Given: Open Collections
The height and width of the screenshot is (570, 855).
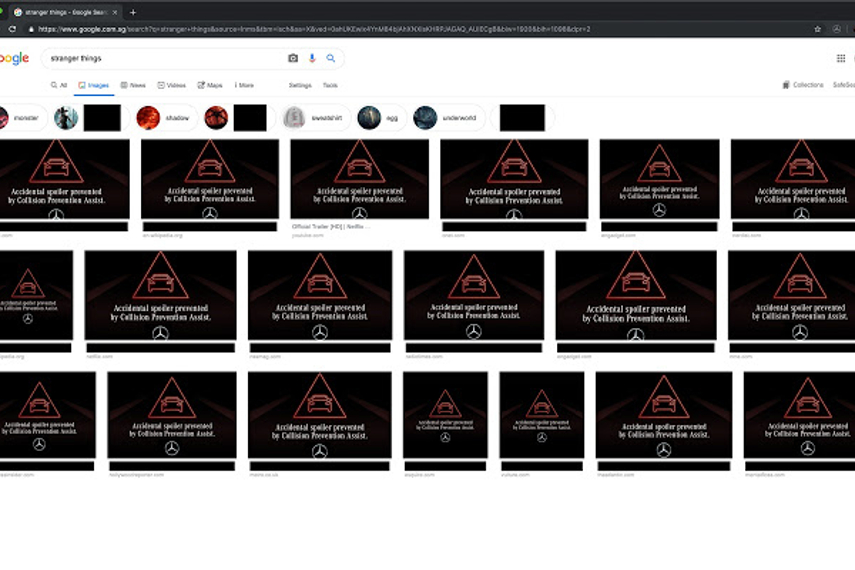Looking at the screenshot, I should (x=803, y=86).
